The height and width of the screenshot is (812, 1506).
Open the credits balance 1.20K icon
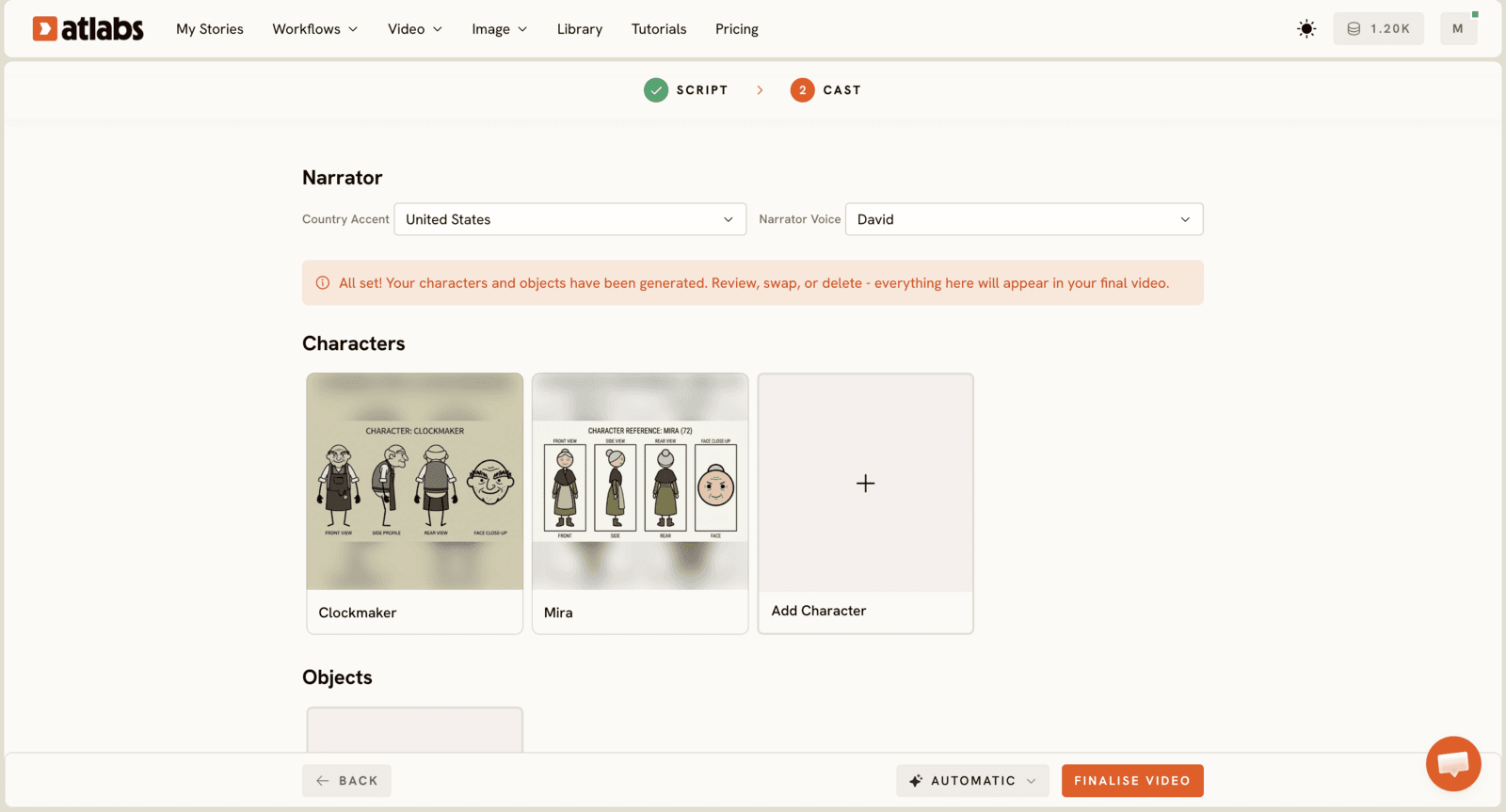coord(1354,29)
